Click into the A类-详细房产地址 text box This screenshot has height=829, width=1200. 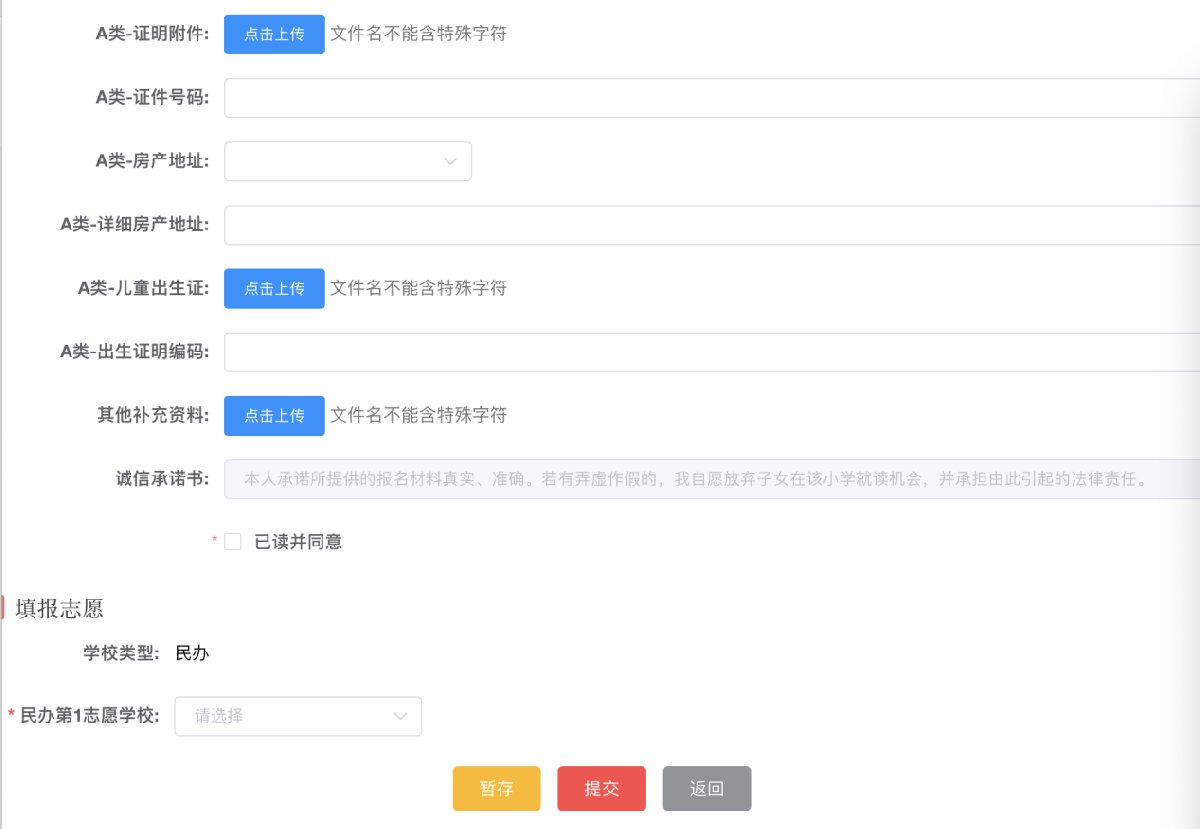[700, 225]
